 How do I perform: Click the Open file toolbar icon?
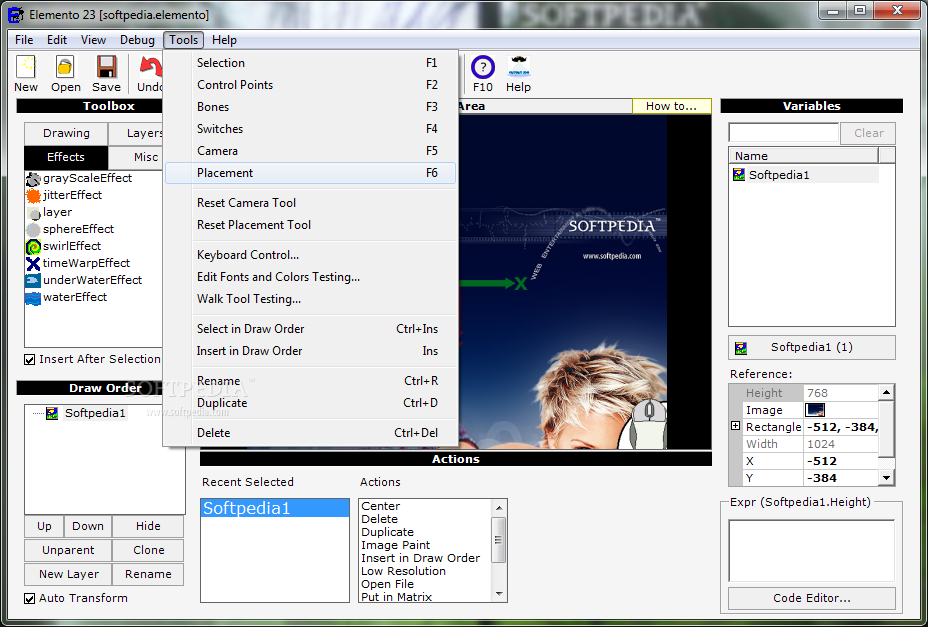coord(65,67)
